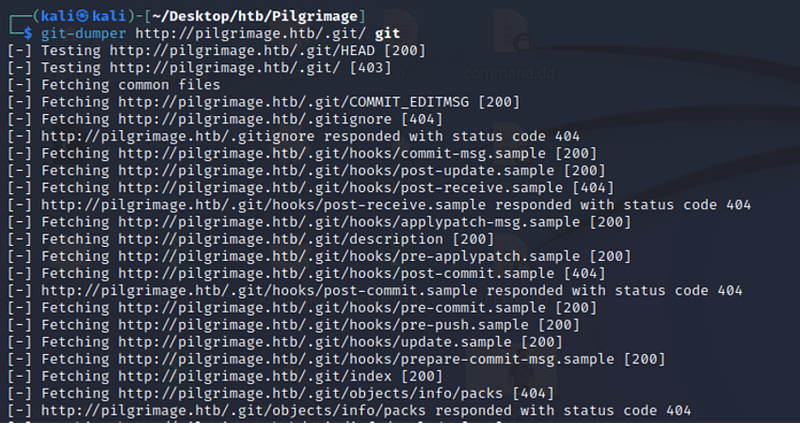This screenshot has width=800, height=424.
Task: Click the pre-push.sample hook URL
Action: [x=323, y=325]
